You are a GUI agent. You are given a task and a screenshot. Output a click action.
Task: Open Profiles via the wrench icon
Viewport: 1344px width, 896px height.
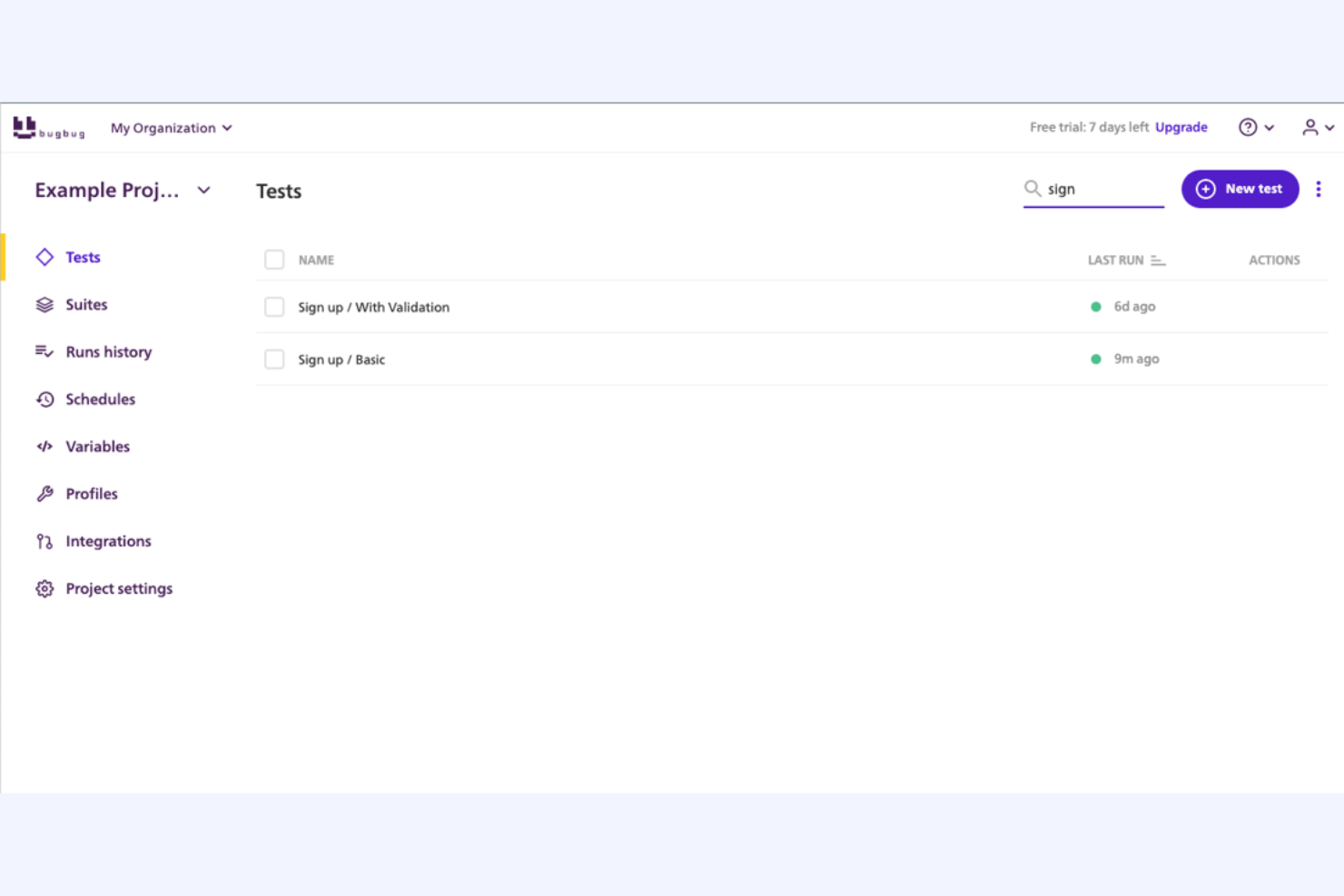click(44, 493)
